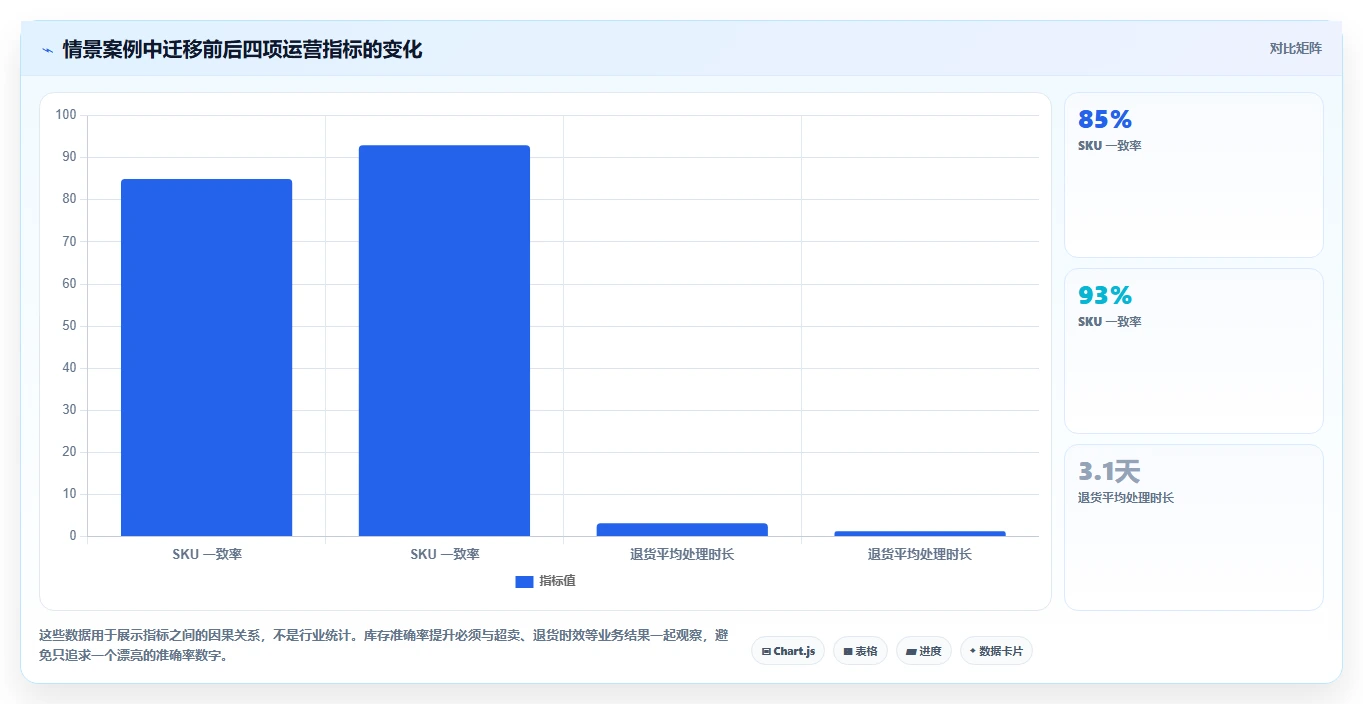Screen dimensions: 1363x704
Task: Click the taller 退货平均处理时长 bar
Action: tap(682, 529)
